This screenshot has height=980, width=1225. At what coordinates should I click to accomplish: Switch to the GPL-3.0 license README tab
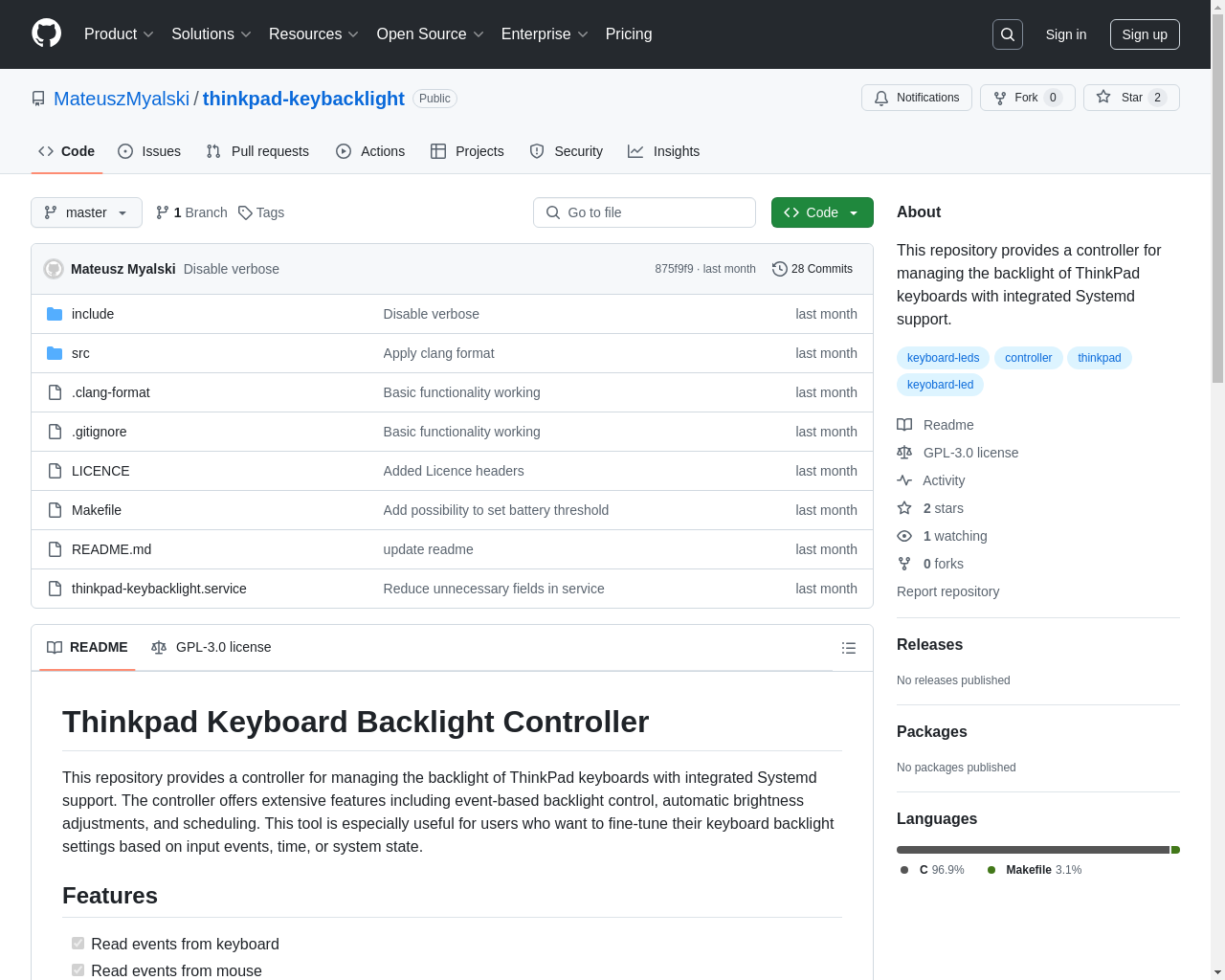(212, 648)
